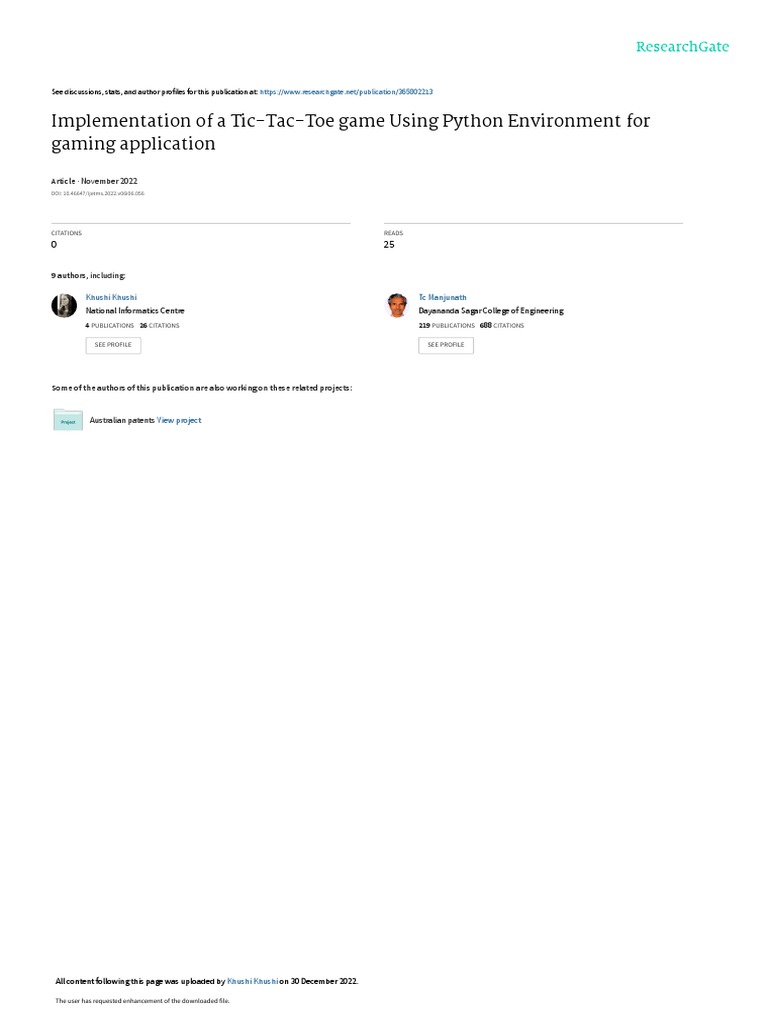The image size is (768, 1024).
Task: Click the DOI text below the article date
Action: point(97,193)
